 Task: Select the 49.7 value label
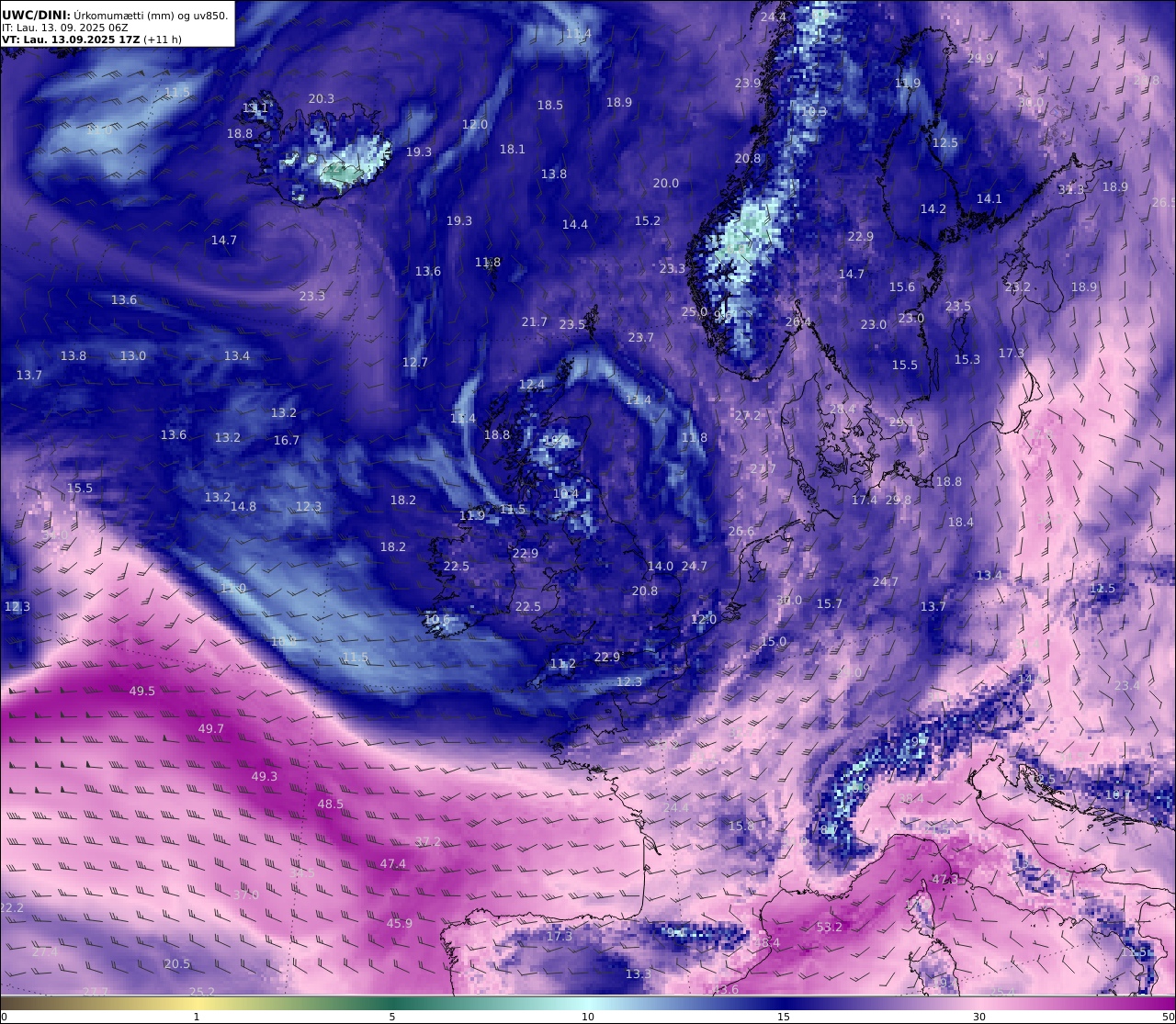tap(211, 728)
